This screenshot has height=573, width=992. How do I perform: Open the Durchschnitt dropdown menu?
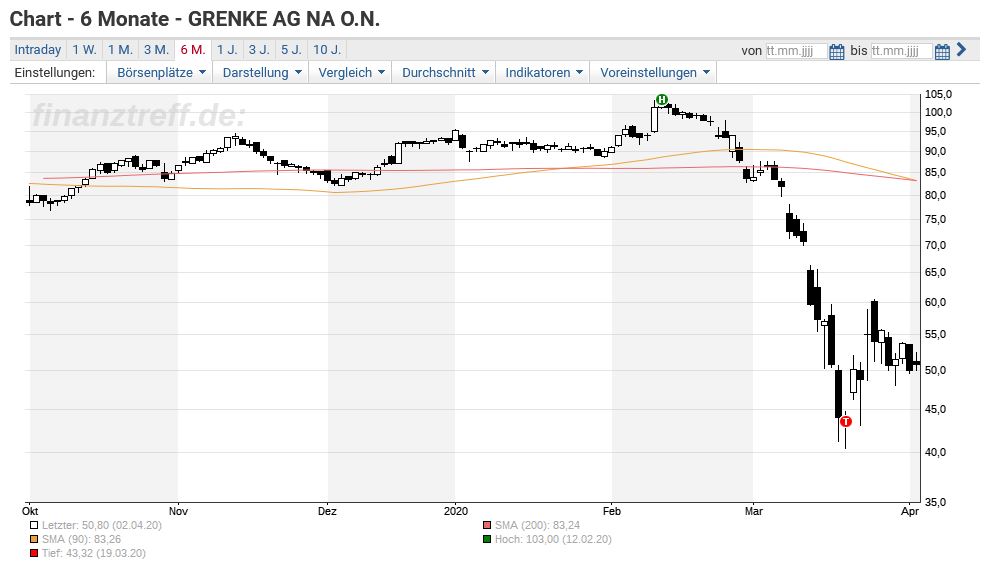pyautogui.click(x=445, y=73)
